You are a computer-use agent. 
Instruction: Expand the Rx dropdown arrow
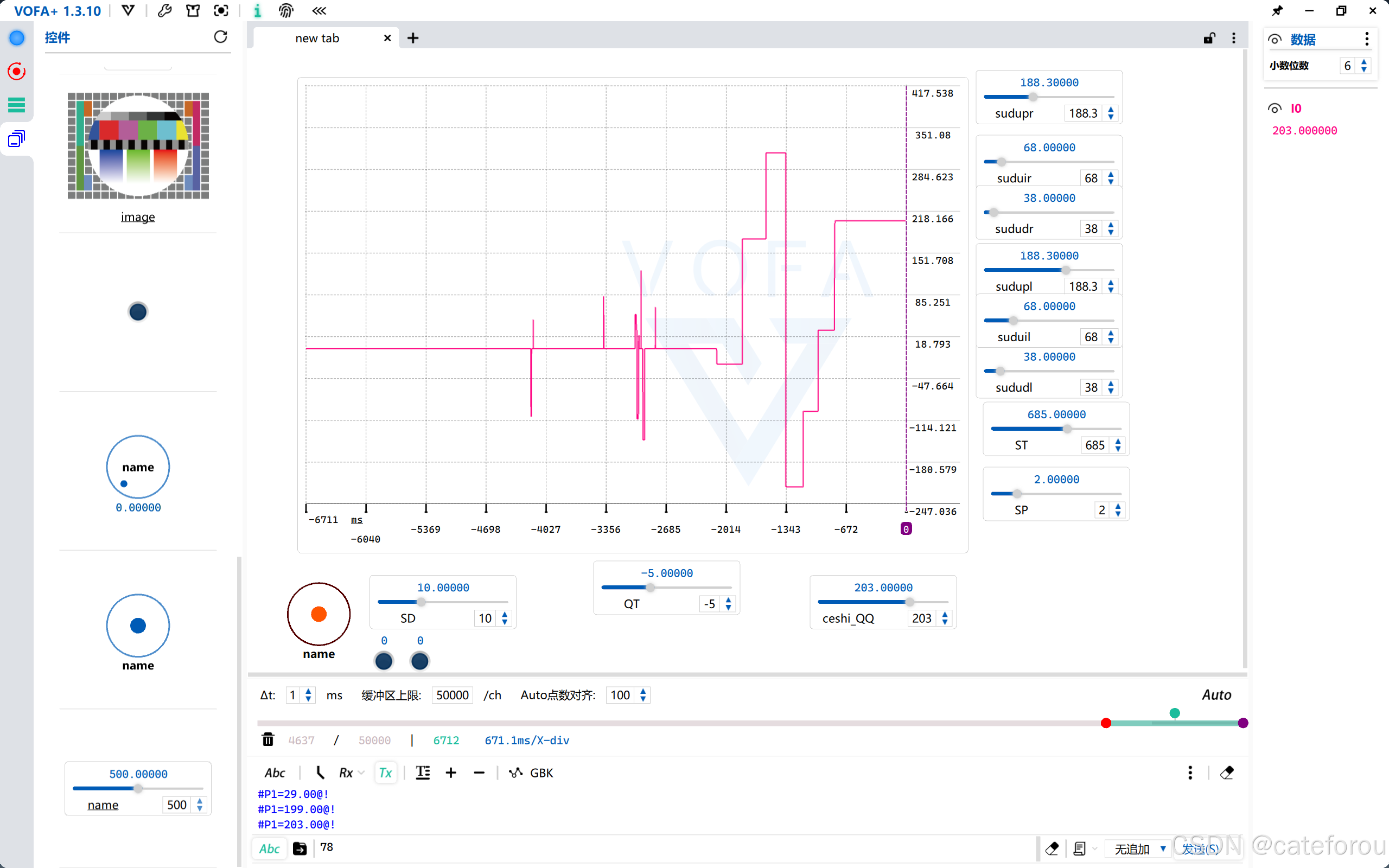[361, 773]
